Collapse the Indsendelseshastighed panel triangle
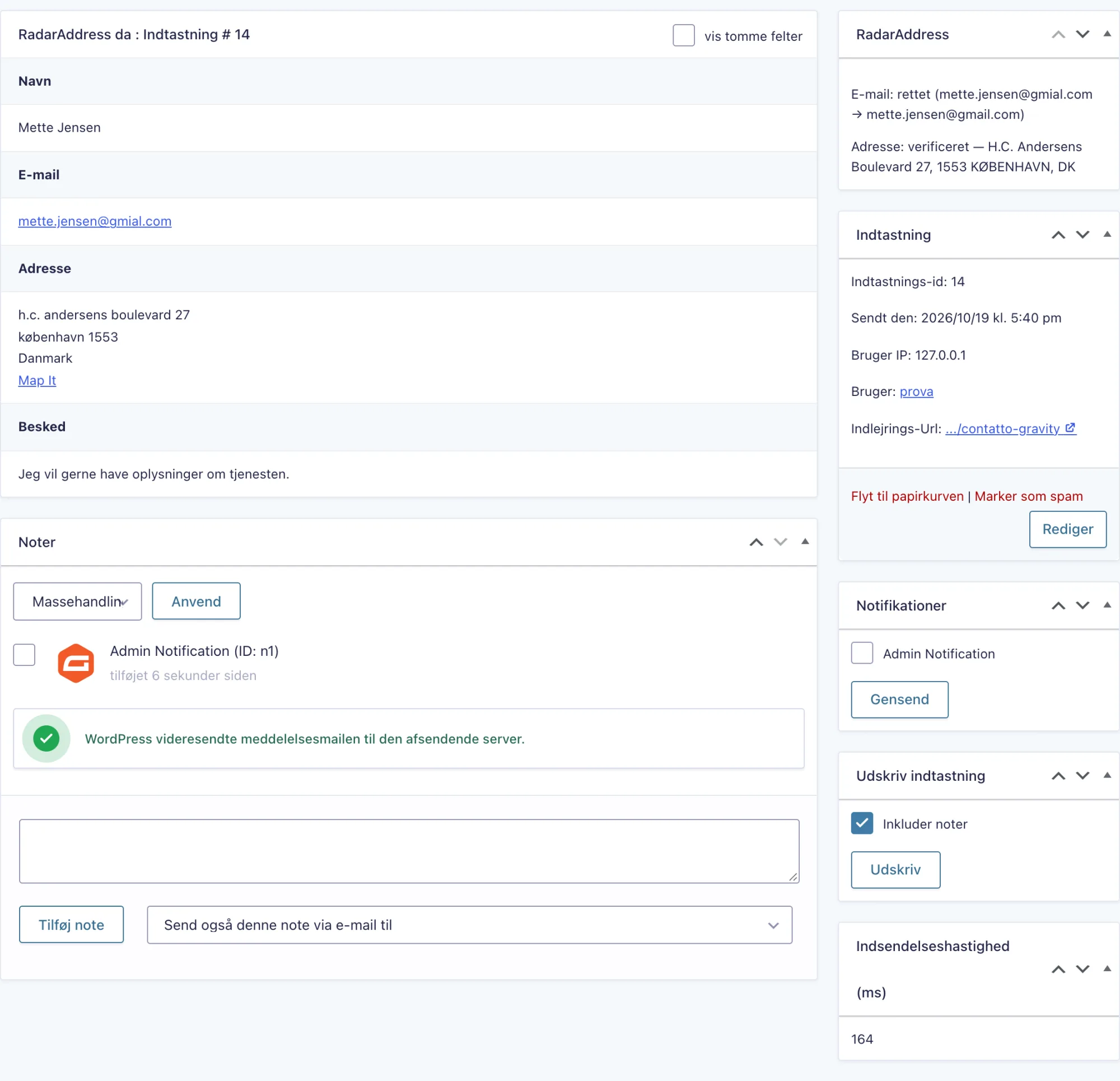The image size is (1120, 1081). click(1107, 968)
